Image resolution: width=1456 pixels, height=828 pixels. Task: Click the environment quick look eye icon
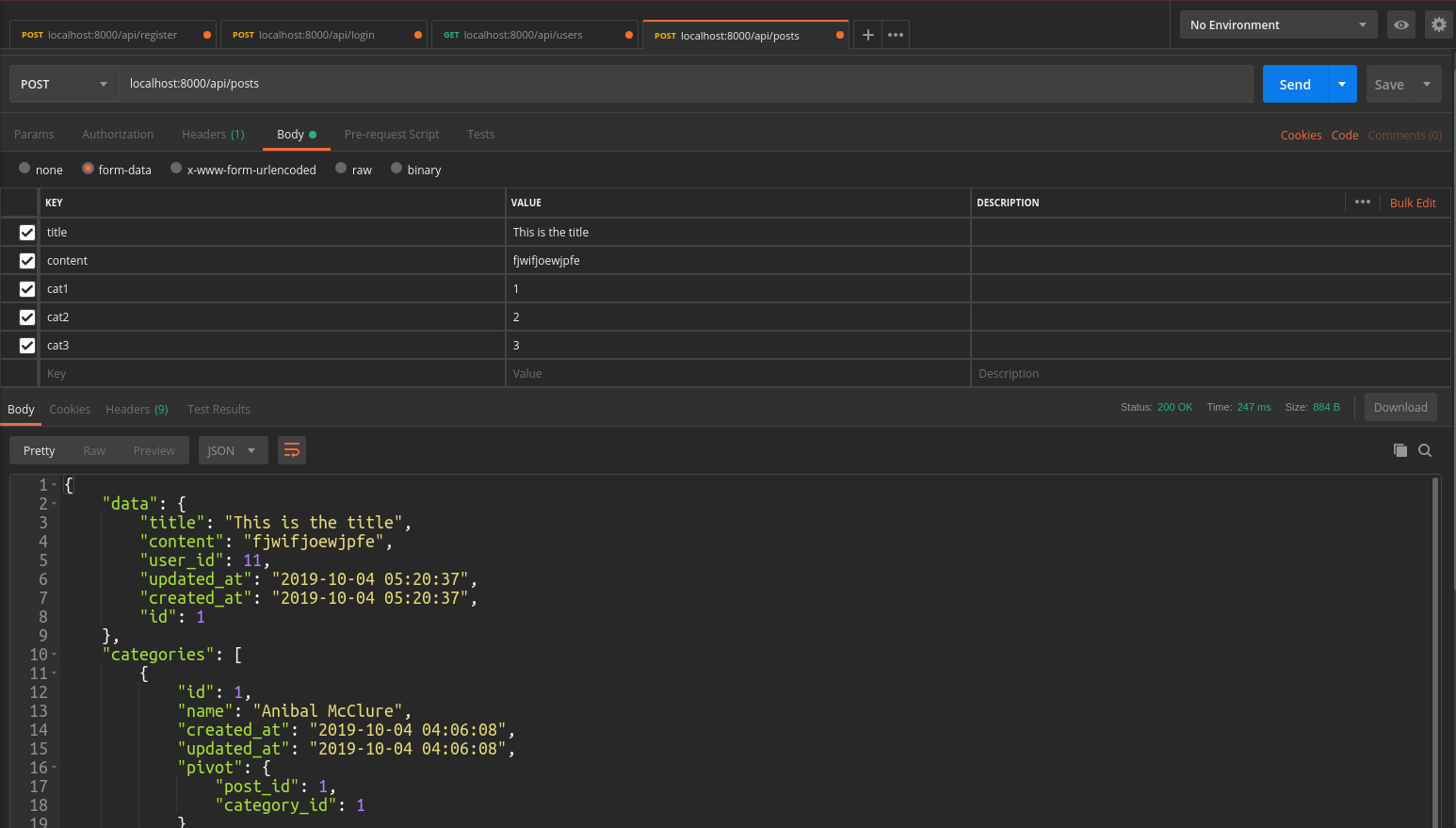1401,24
